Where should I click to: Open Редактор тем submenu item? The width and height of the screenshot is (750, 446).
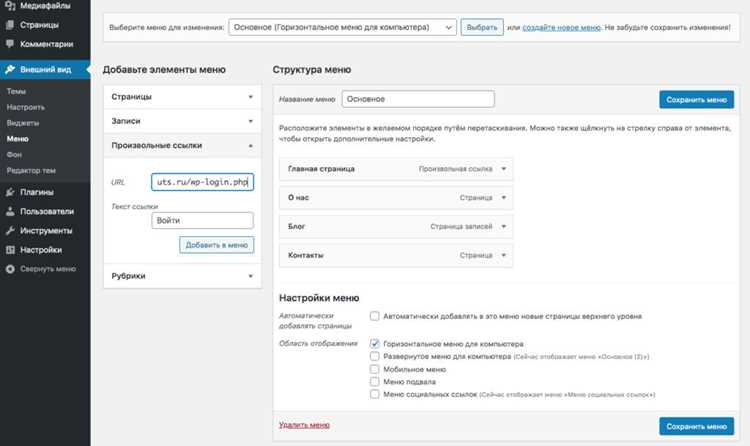(31, 170)
